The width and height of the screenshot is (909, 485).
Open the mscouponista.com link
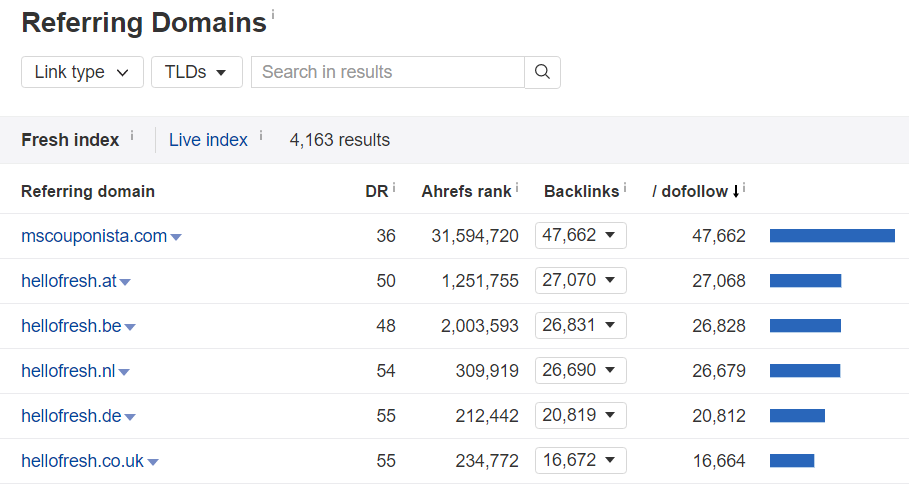(x=94, y=236)
